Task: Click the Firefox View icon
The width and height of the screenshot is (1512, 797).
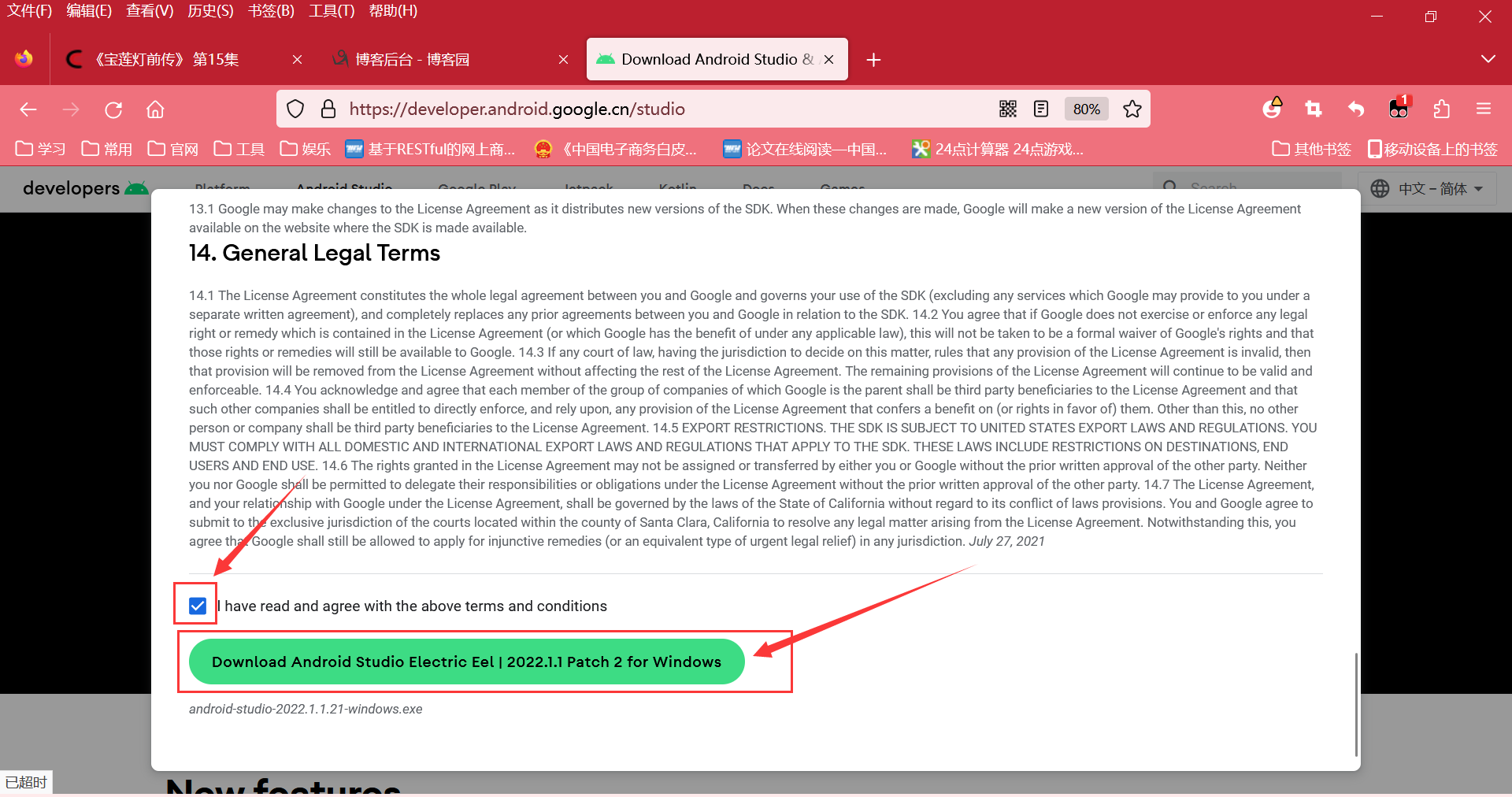Action: [x=24, y=59]
